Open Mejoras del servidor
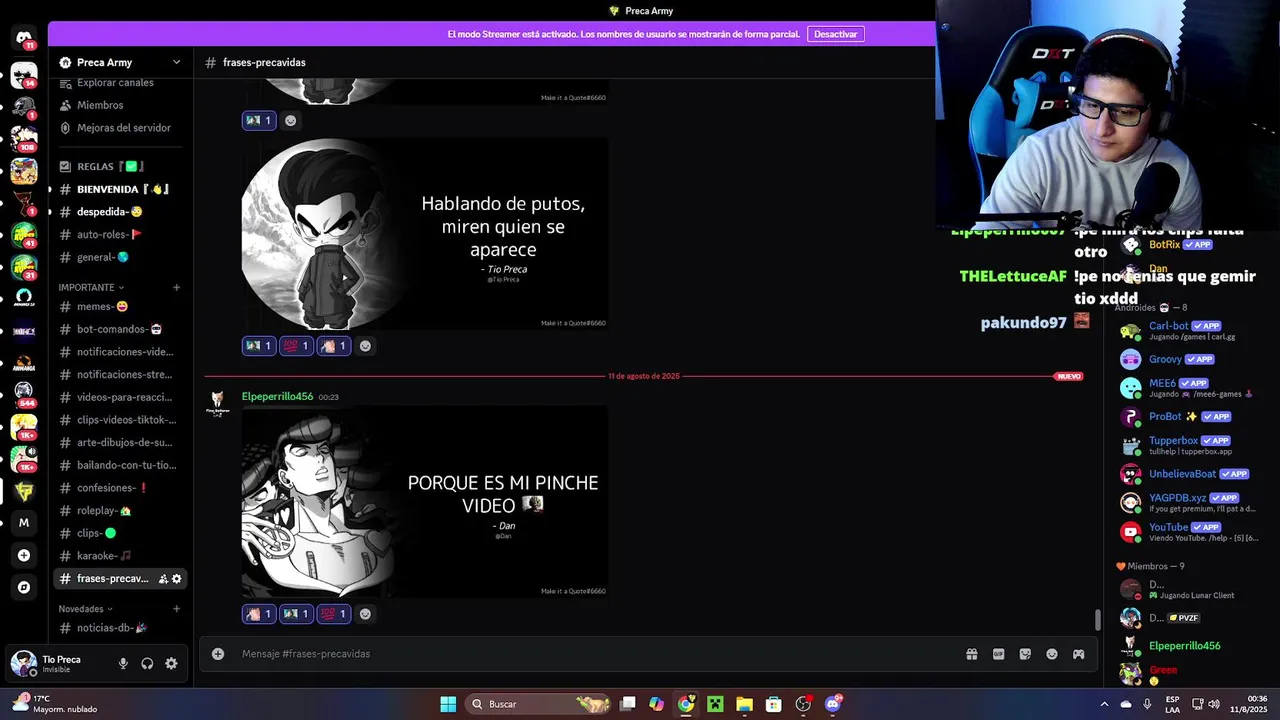The width and height of the screenshot is (1280, 720). (x=121, y=128)
